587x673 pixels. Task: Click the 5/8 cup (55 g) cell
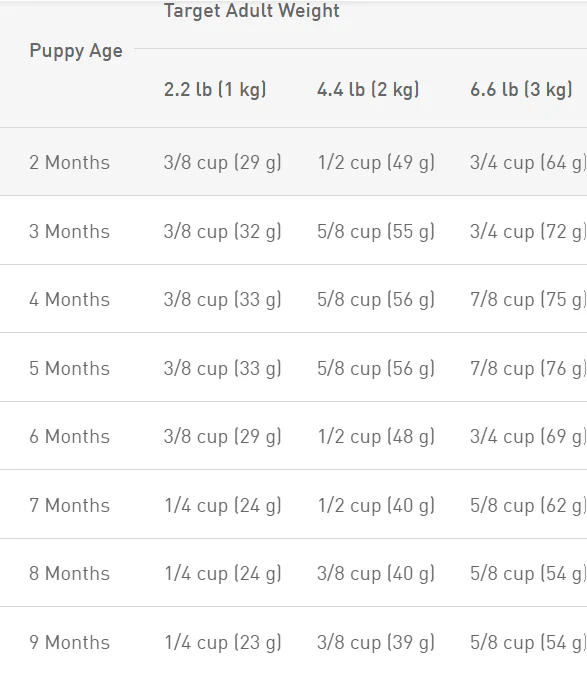(x=376, y=232)
